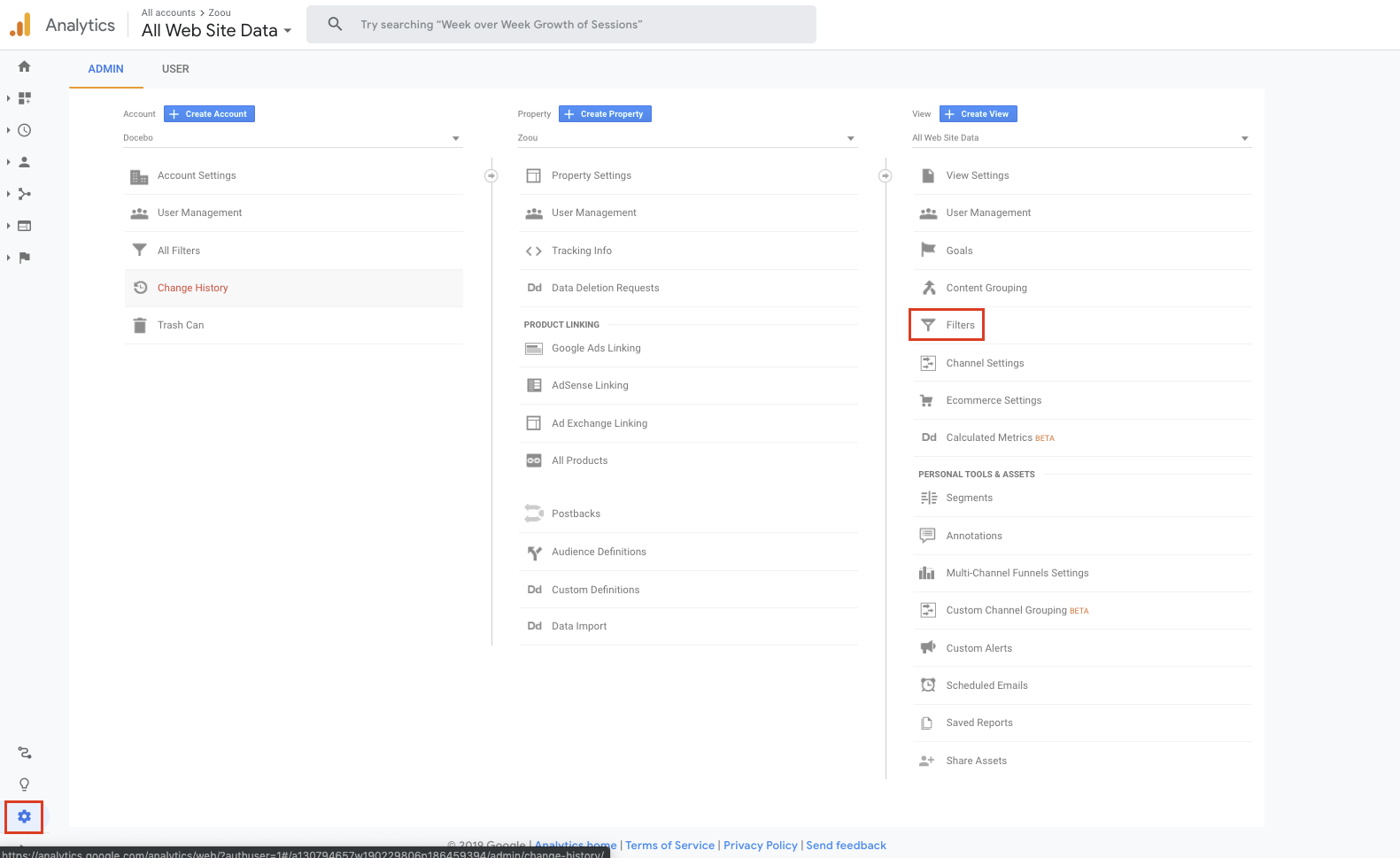Click the Goals flag icon
This screenshot has width=1400, height=858.
[928, 250]
